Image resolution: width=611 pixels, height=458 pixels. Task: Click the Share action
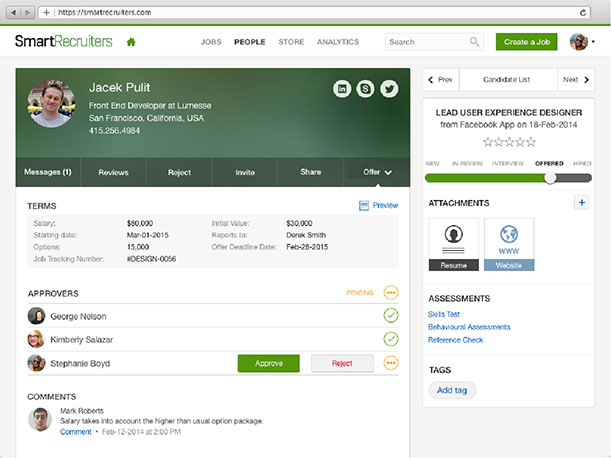(311, 172)
